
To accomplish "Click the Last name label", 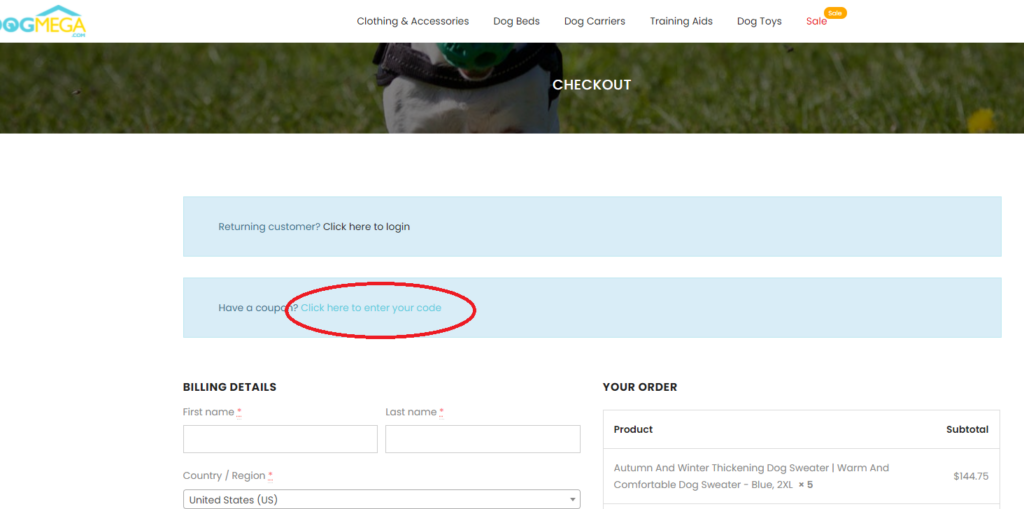I will point(415,412).
